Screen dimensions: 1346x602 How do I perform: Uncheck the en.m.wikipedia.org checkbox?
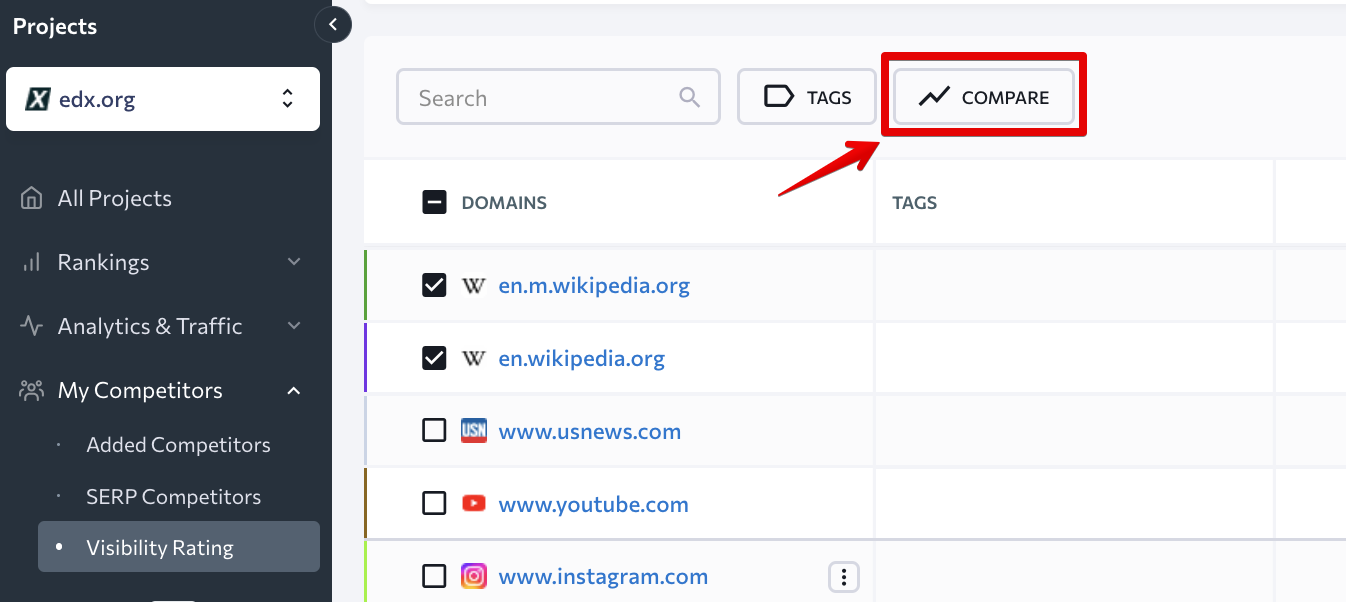[434, 286]
